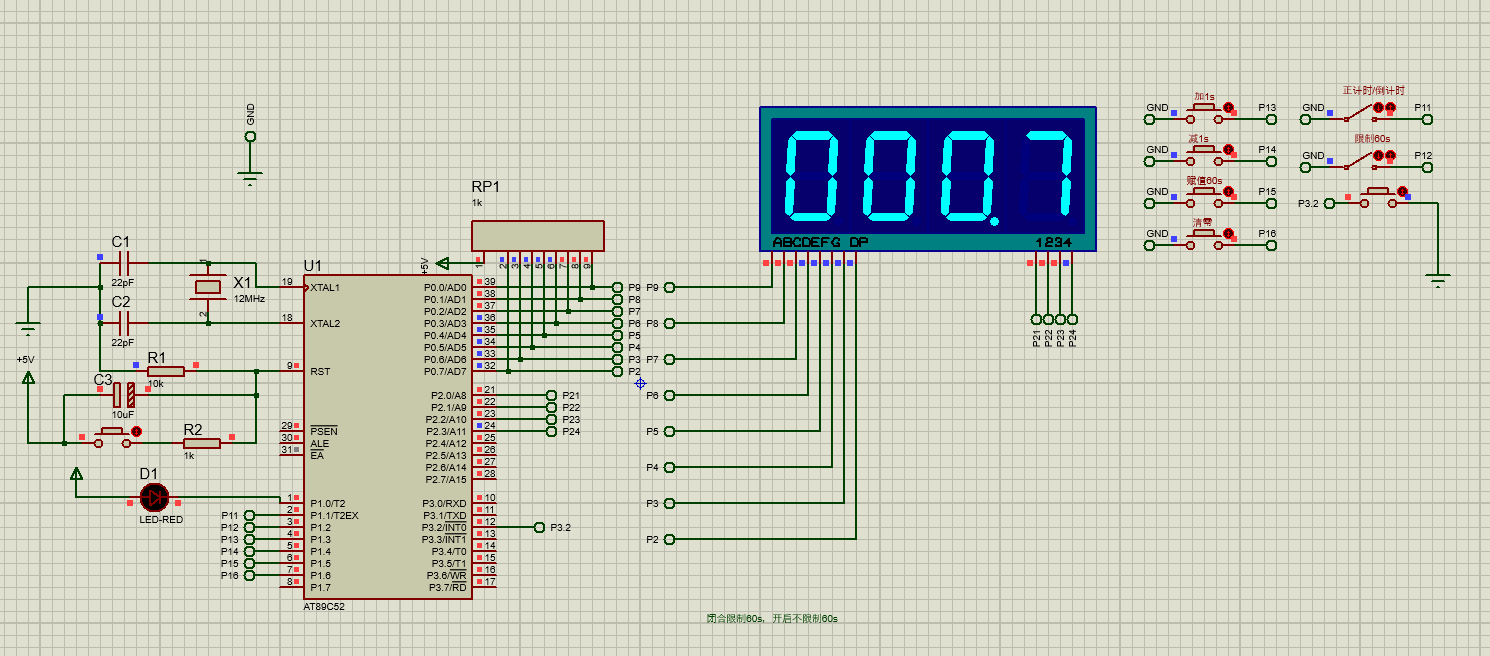Click the P1.0/T2 pin label
The width and height of the screenshot is (1490, 656).
click(328, 504)
